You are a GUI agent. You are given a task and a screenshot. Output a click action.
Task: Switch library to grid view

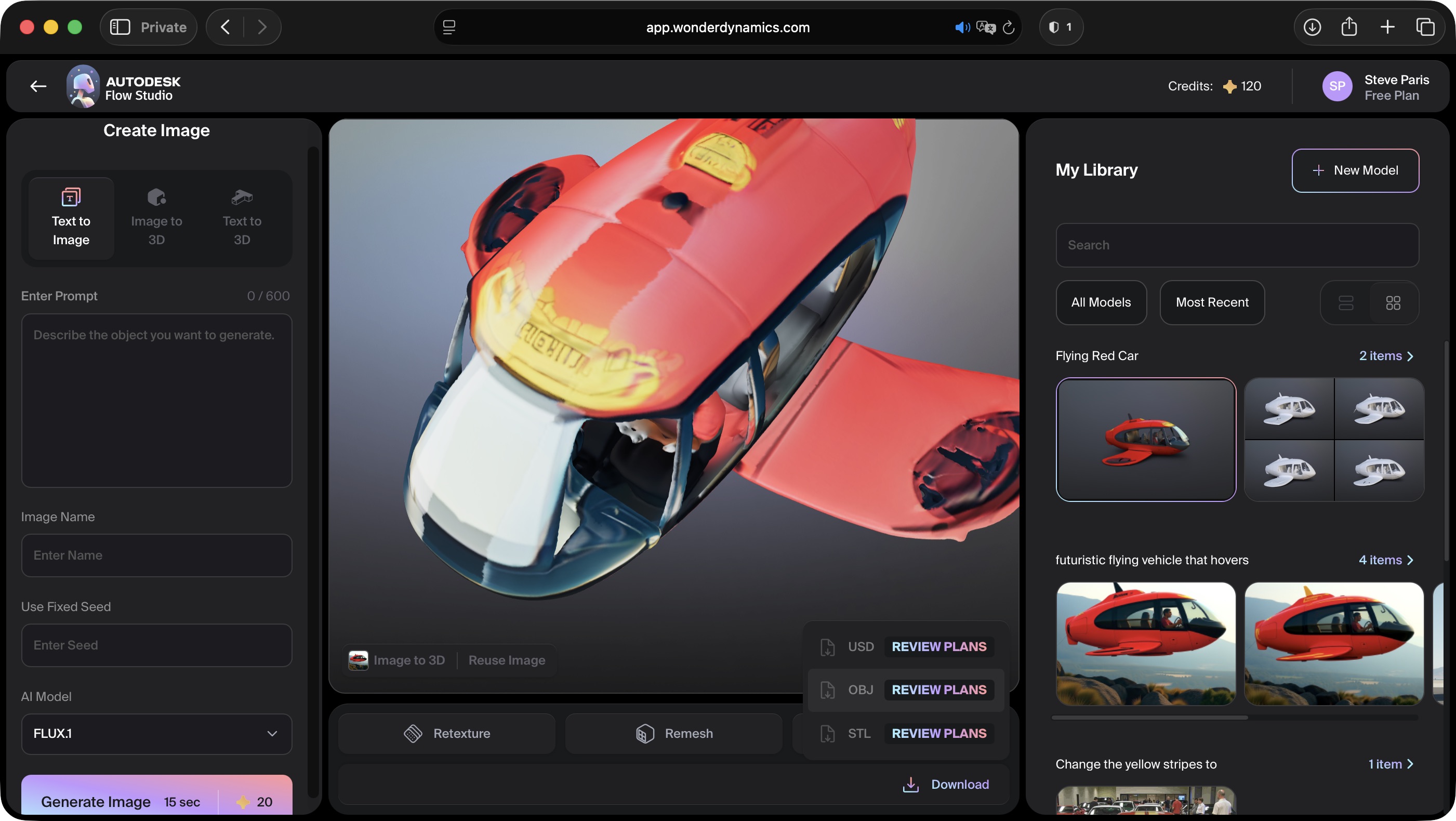[1393, 303]
